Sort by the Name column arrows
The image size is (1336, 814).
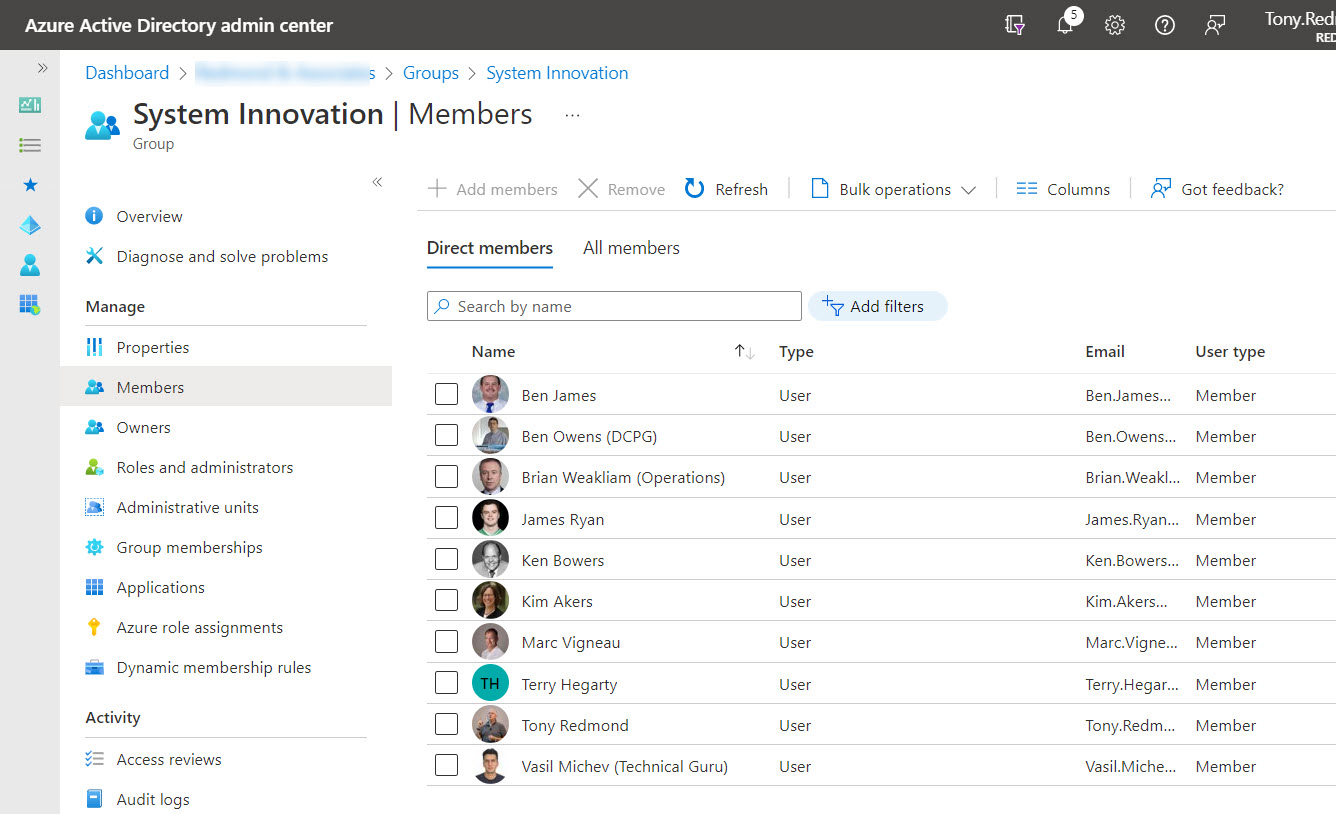744,351
